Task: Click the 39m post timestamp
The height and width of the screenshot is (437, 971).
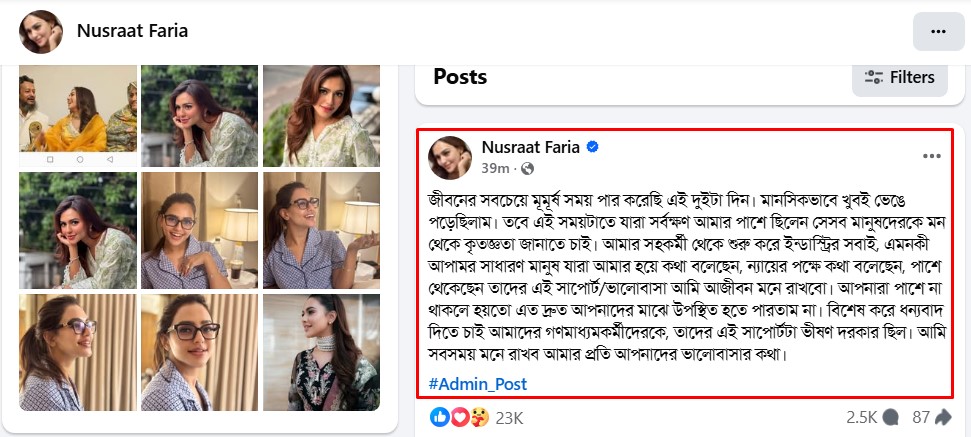Action: point(494,167)
